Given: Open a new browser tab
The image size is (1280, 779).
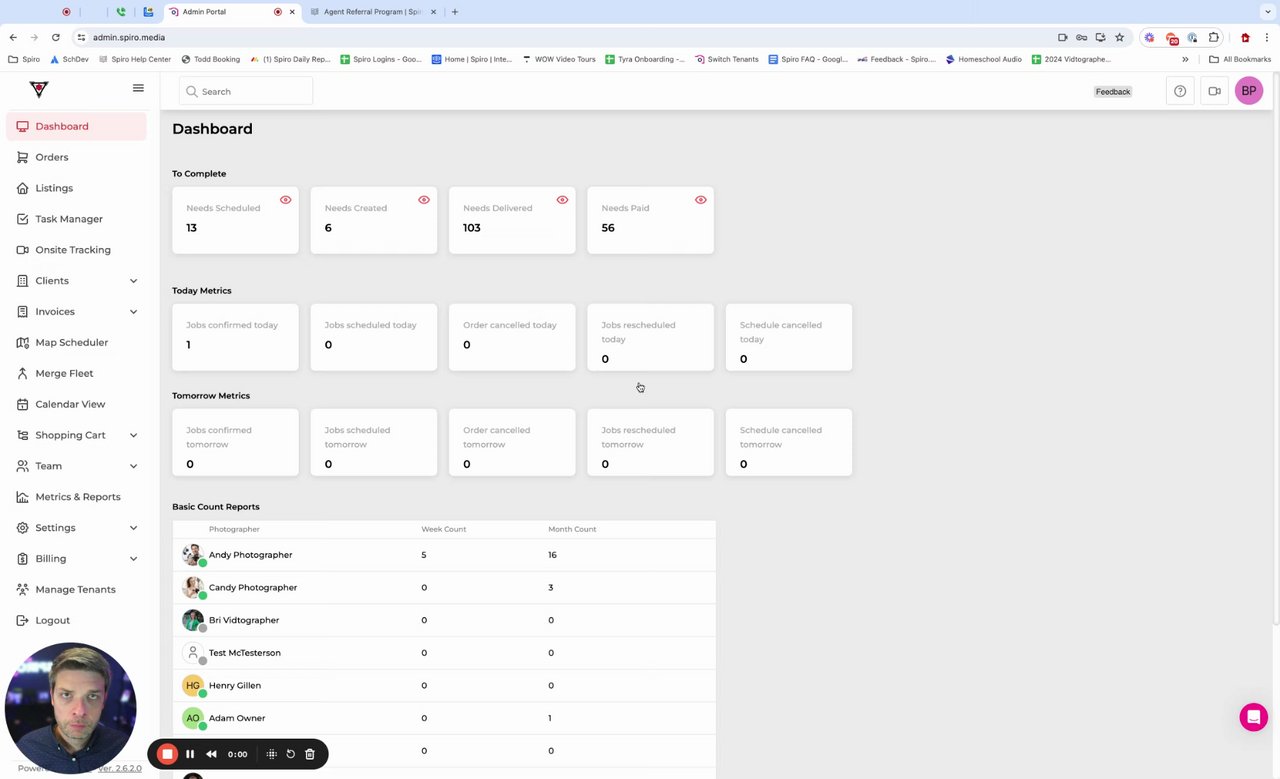Looking at the screenshot, I should [x=455, y=12].
